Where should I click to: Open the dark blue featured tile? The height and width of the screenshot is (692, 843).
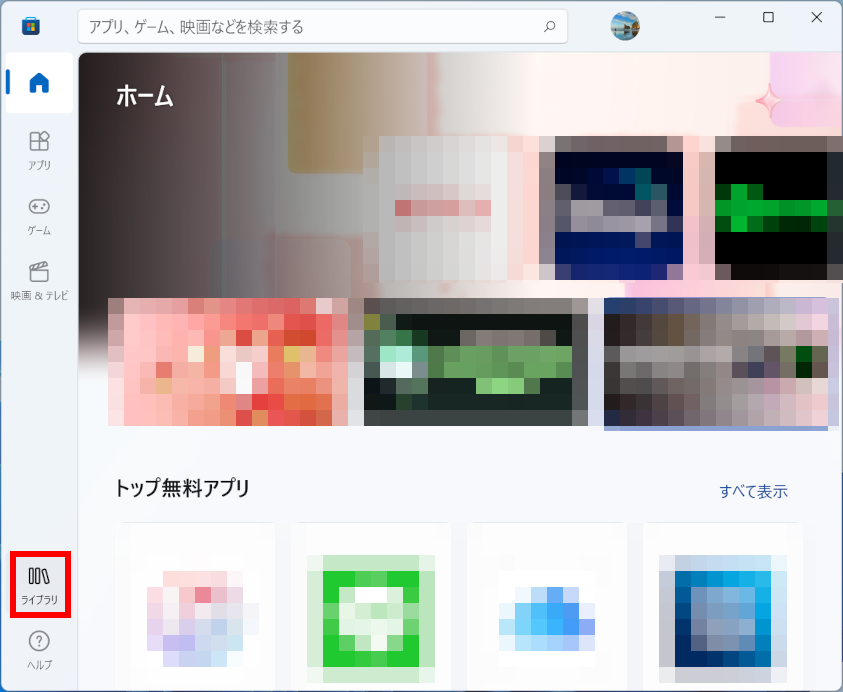[x=619, y=209]
